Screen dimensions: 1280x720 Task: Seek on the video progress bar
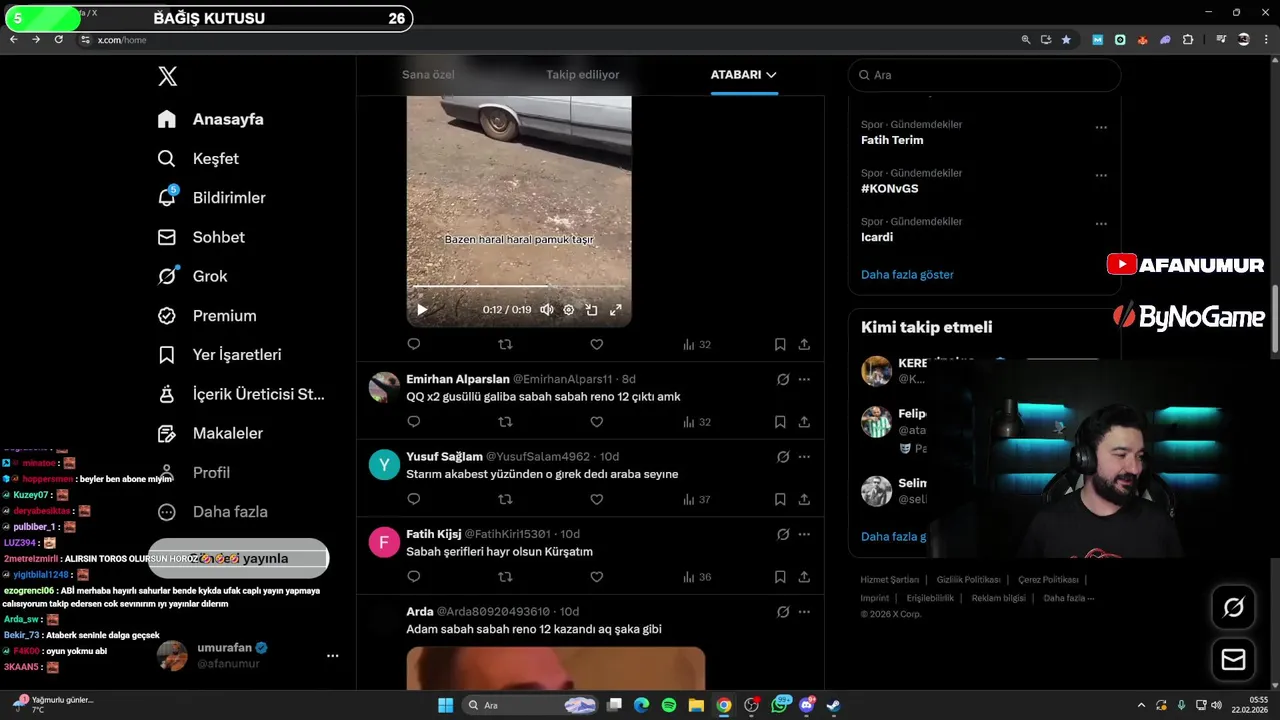518,287
